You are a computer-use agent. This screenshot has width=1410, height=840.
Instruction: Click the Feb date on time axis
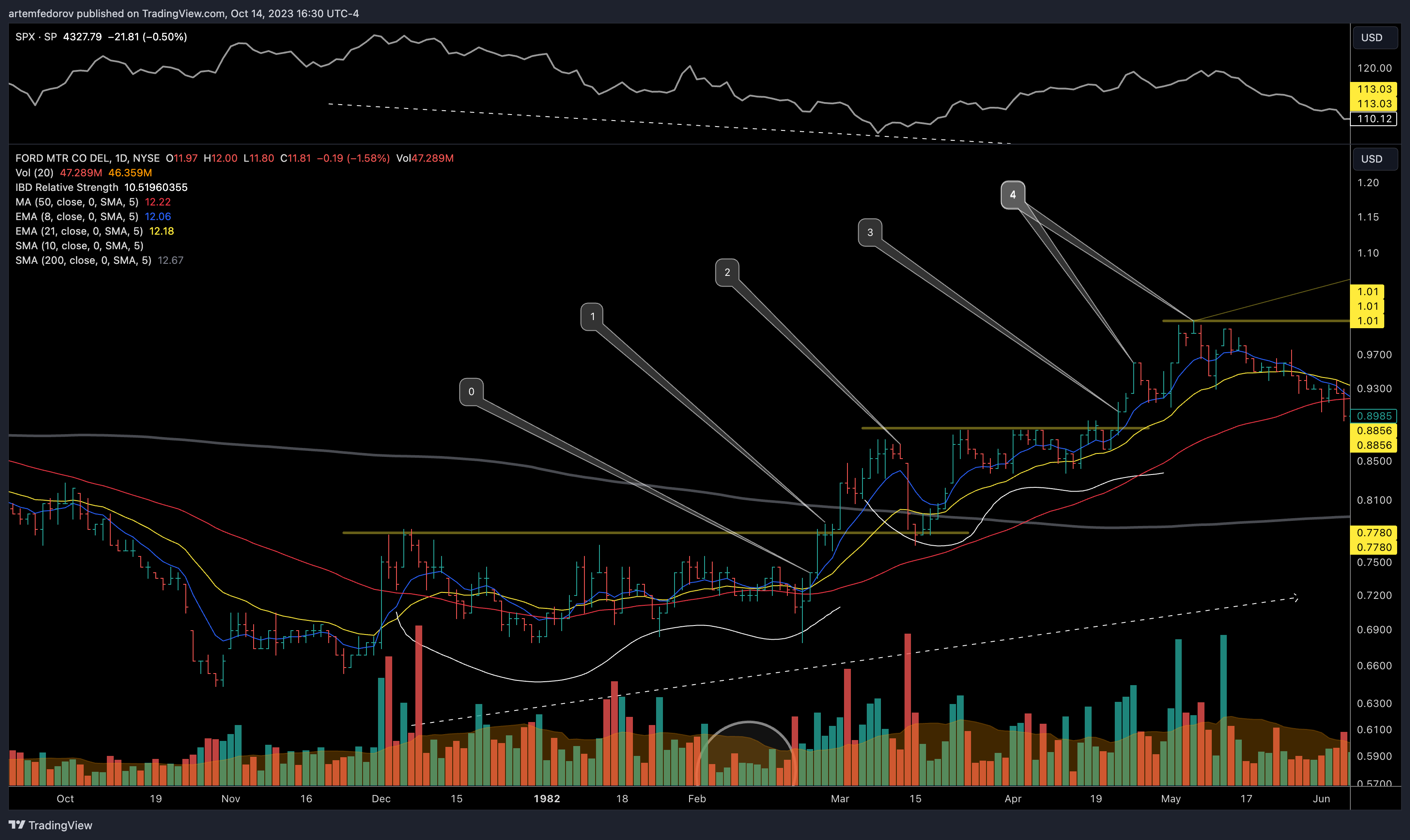pyautogui.click(x=697, y=799)
